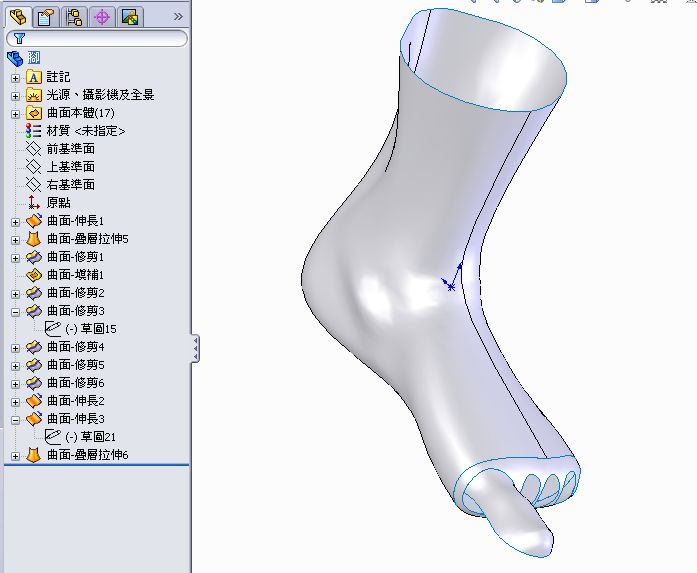Click the feature tree filter field
The height and width of the screenshot is (573, 697).
click(97, 39)
